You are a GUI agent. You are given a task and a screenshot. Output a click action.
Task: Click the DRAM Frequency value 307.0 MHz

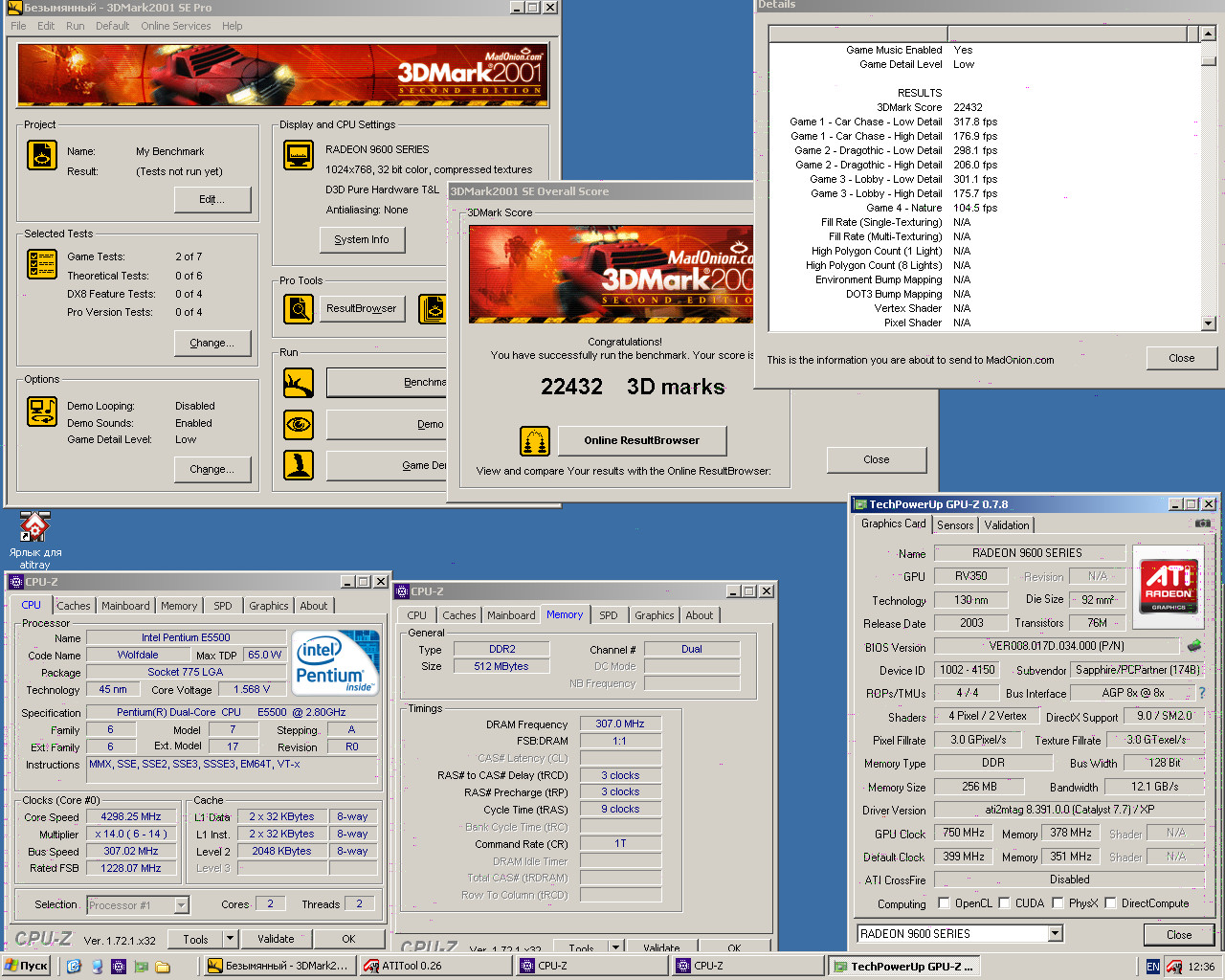pyautogui.click(x=620, y=724)
